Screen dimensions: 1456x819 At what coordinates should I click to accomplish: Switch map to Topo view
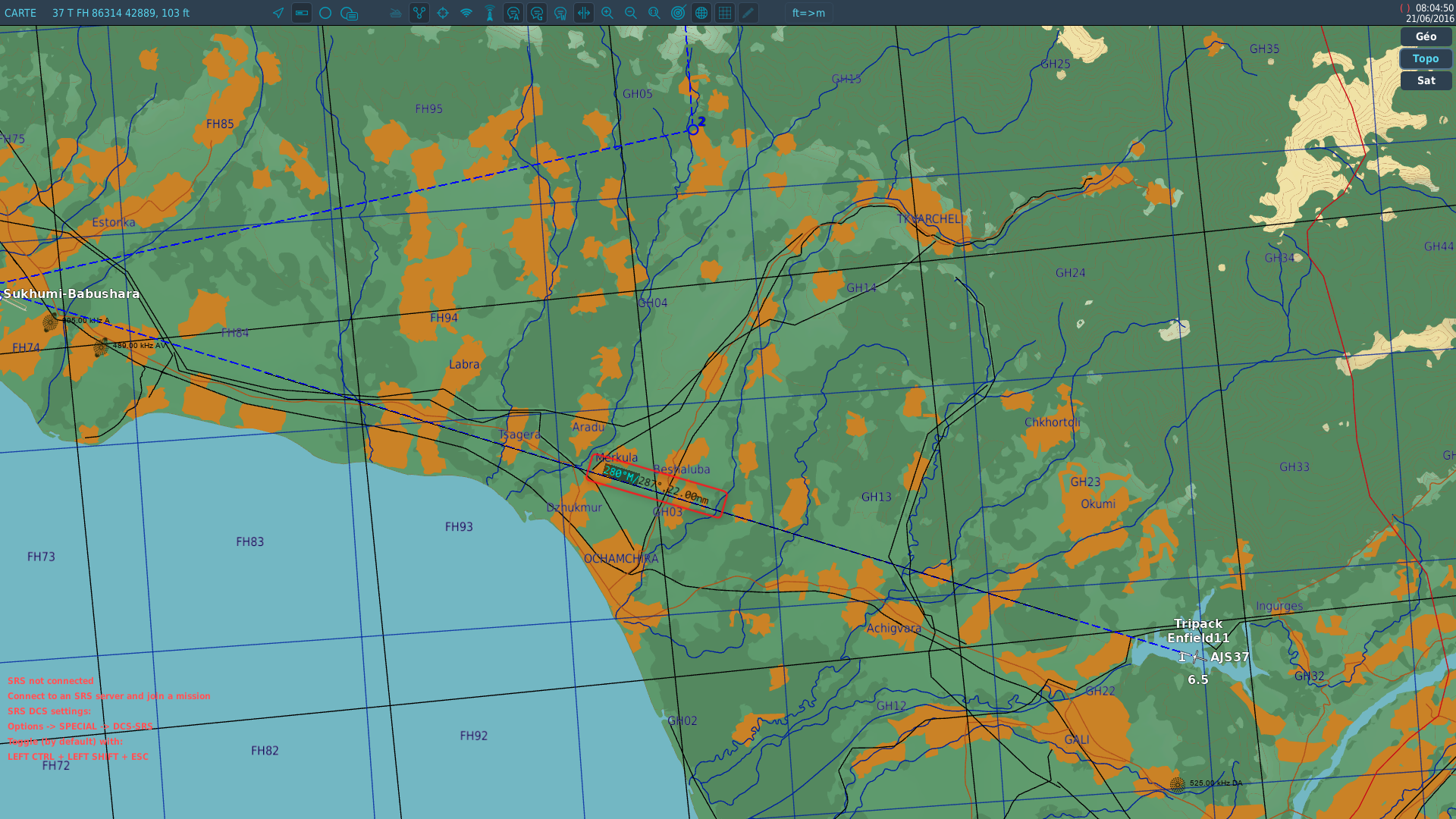pyautogui.click(x=1426, y=58)
